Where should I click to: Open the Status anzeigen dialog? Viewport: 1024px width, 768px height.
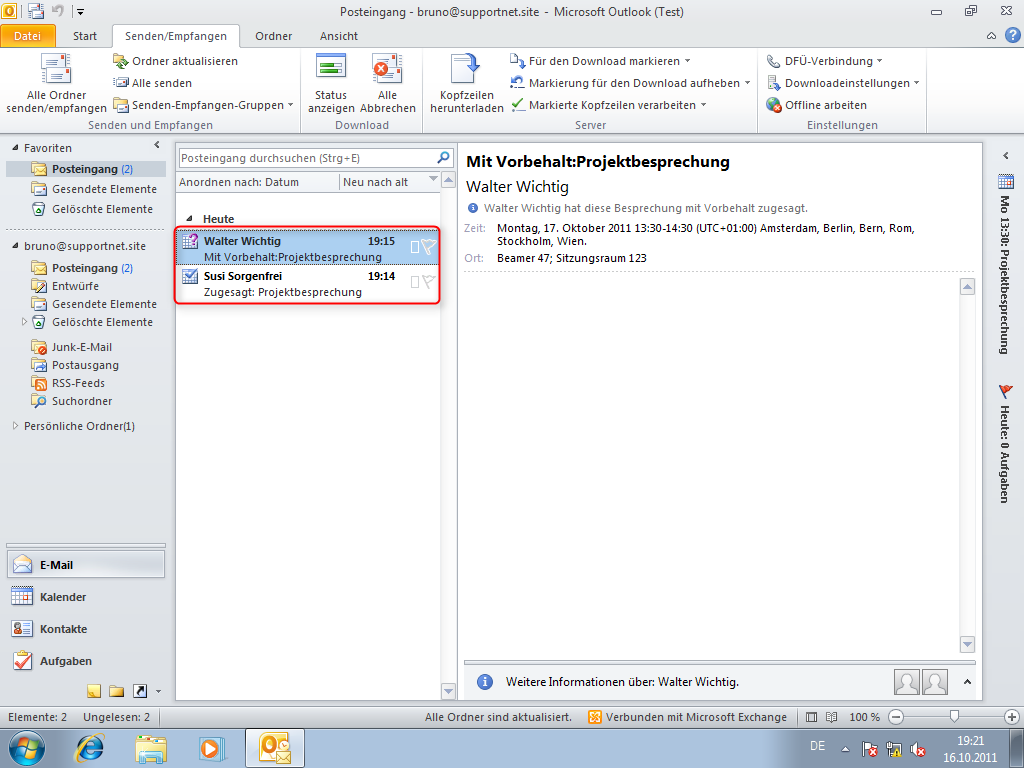tap(331, 85)
